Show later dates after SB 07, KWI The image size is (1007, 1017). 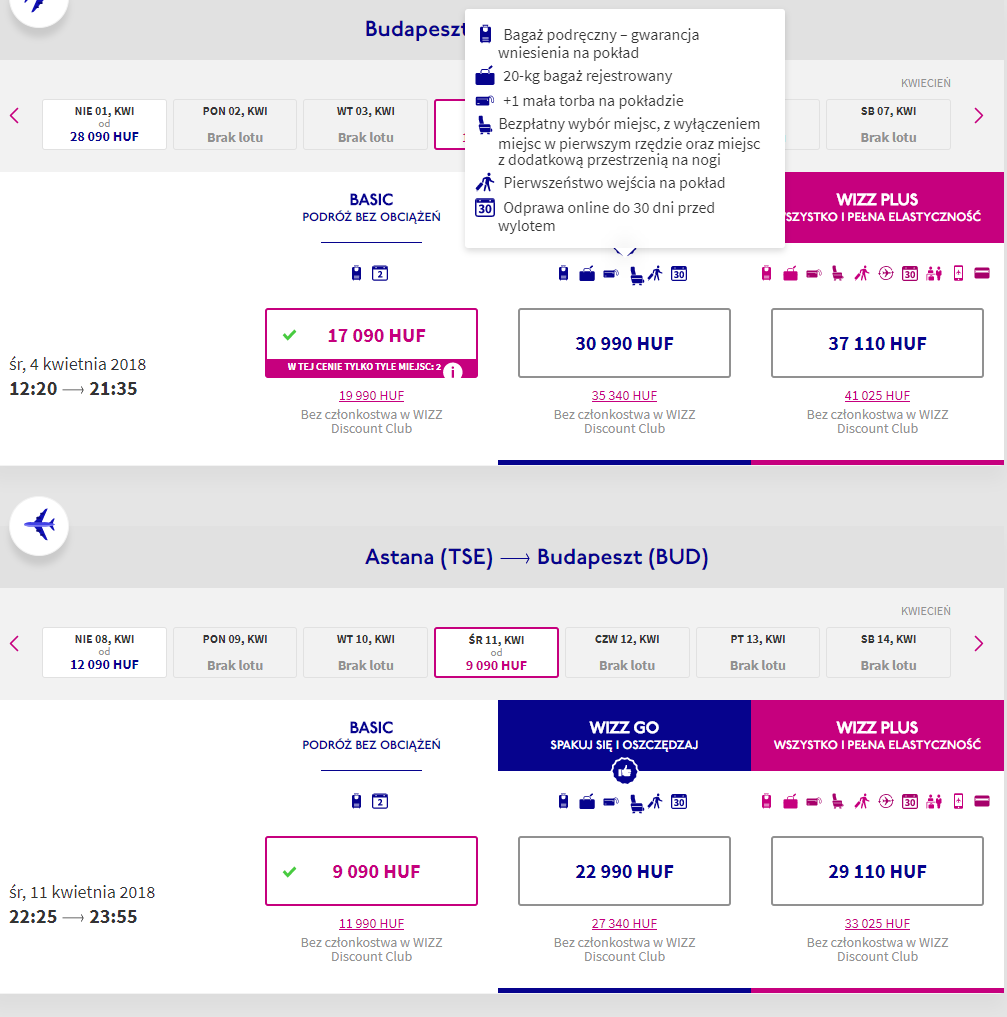979,116
